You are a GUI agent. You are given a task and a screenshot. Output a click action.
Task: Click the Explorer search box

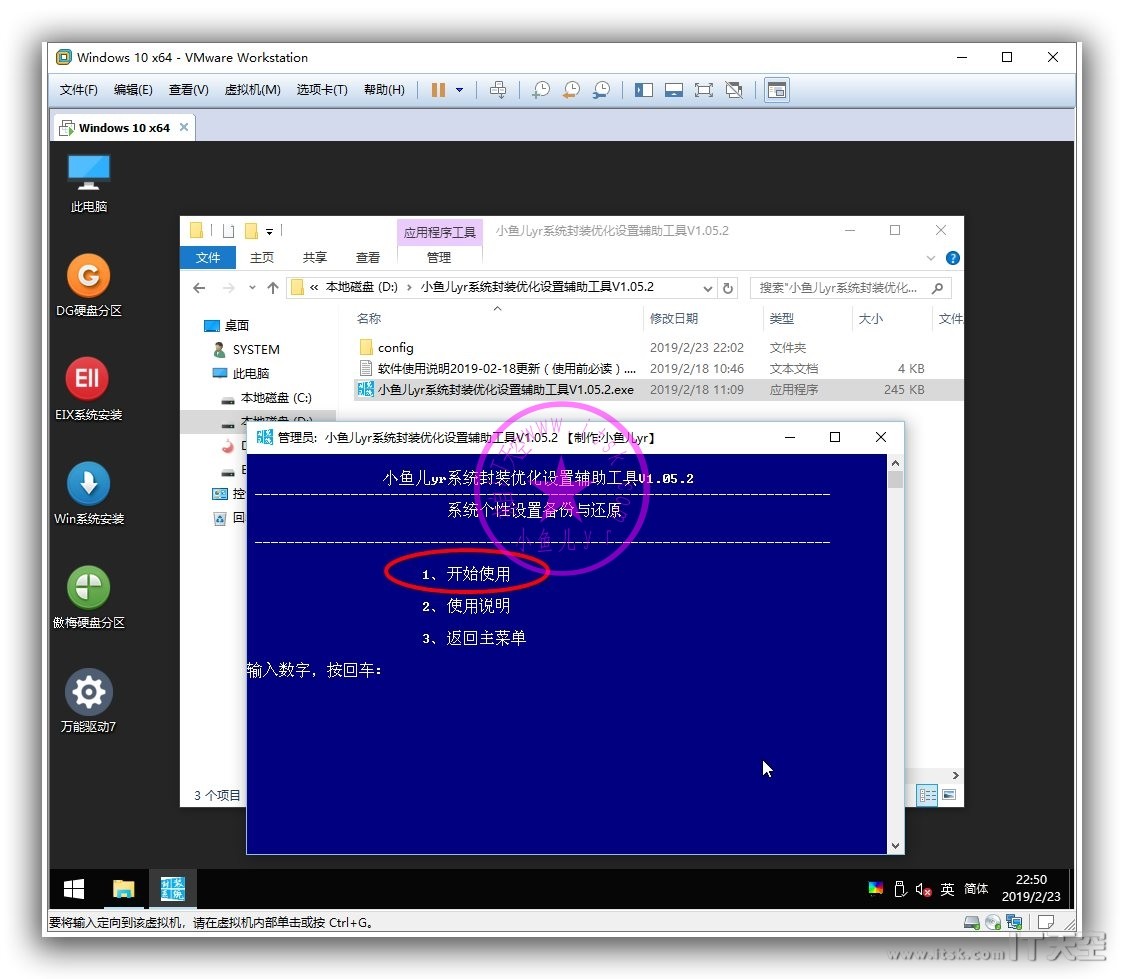(x=851, y=288)
